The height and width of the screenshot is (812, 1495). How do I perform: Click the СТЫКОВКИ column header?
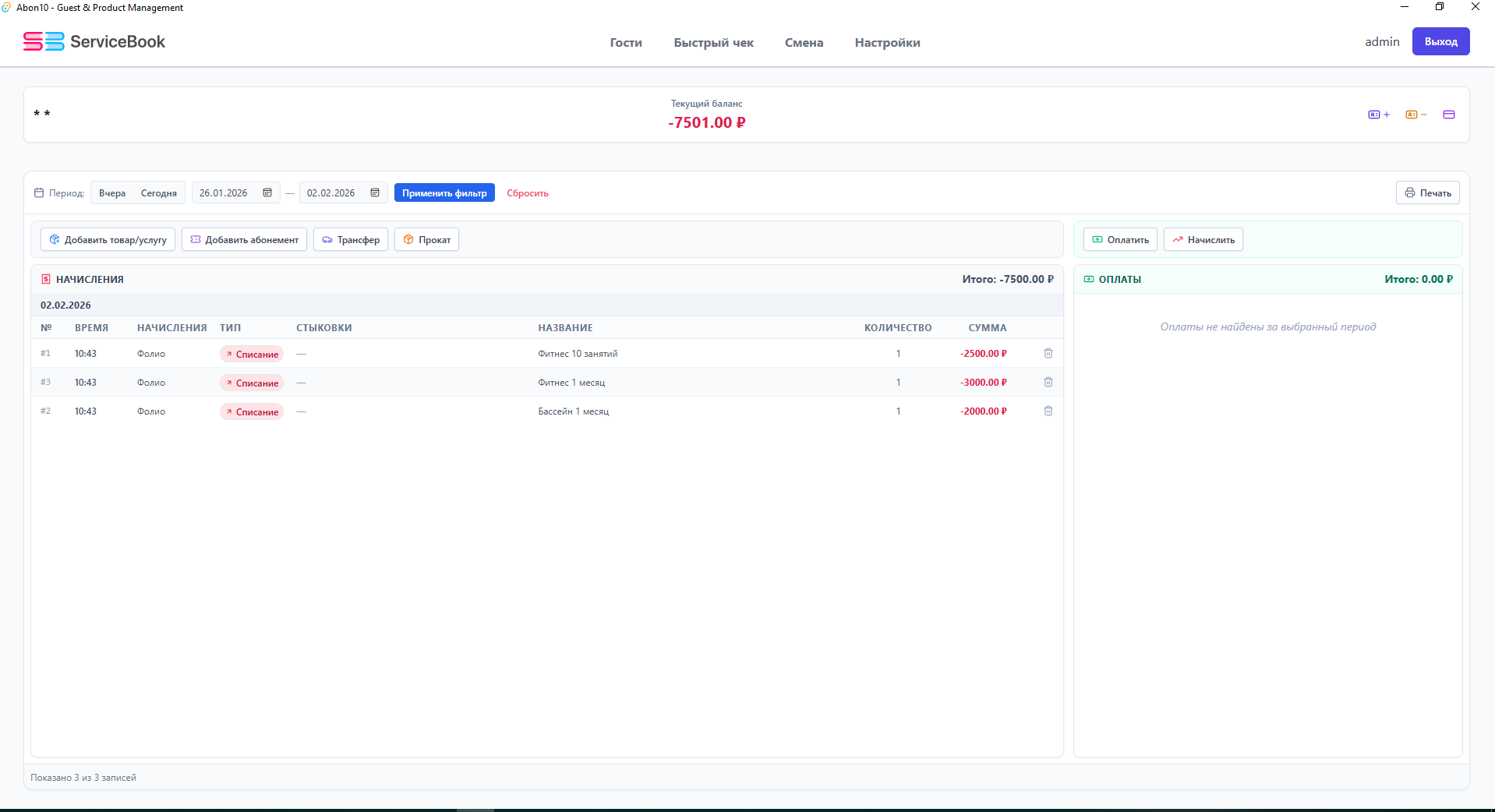324,328
